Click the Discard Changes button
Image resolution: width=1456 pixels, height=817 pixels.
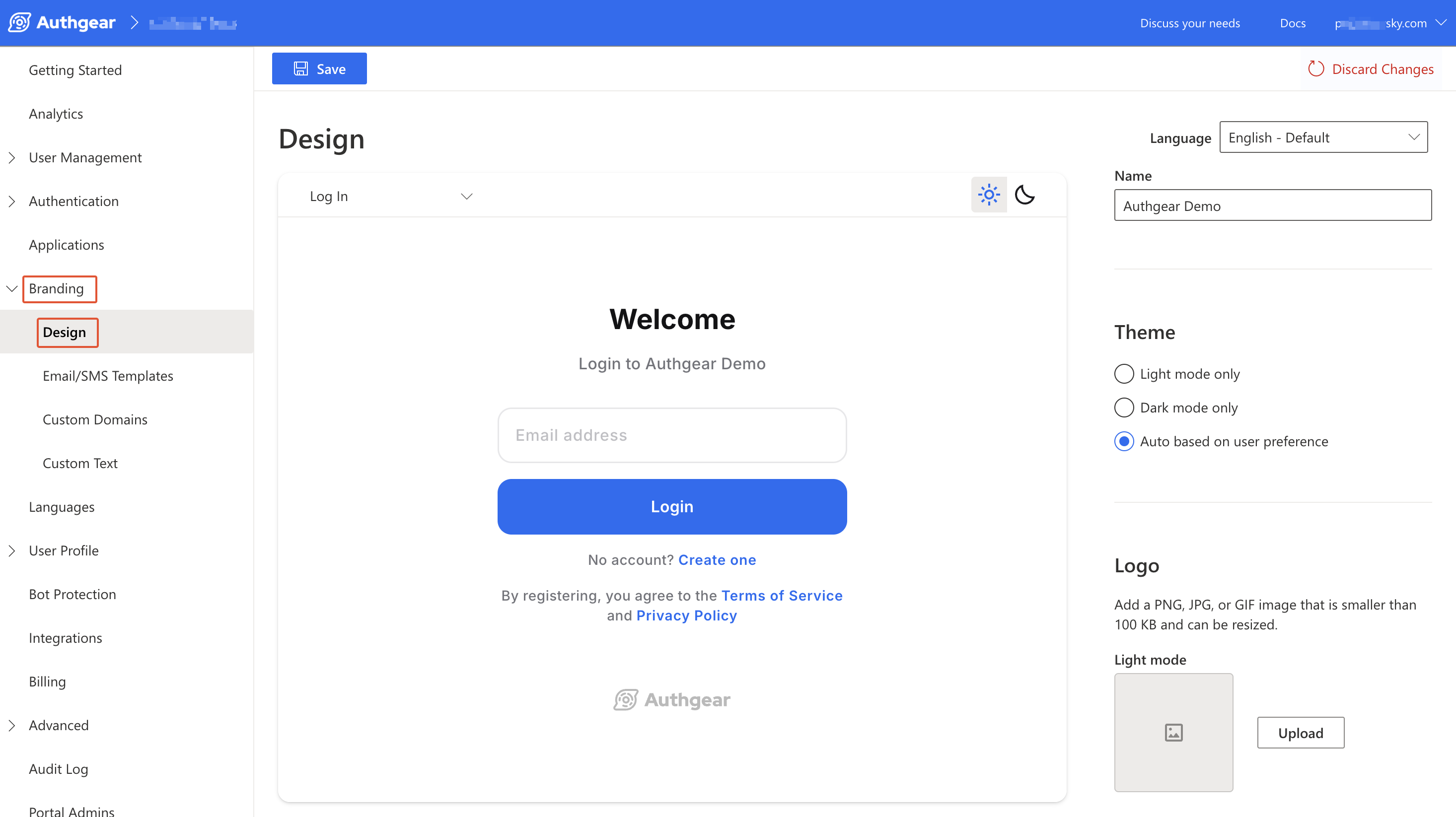tap(1371, 69)
